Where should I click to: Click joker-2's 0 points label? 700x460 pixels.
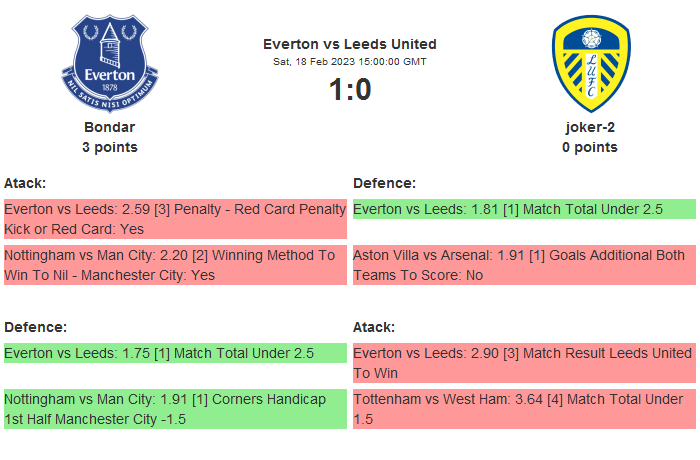click(590, 147)
